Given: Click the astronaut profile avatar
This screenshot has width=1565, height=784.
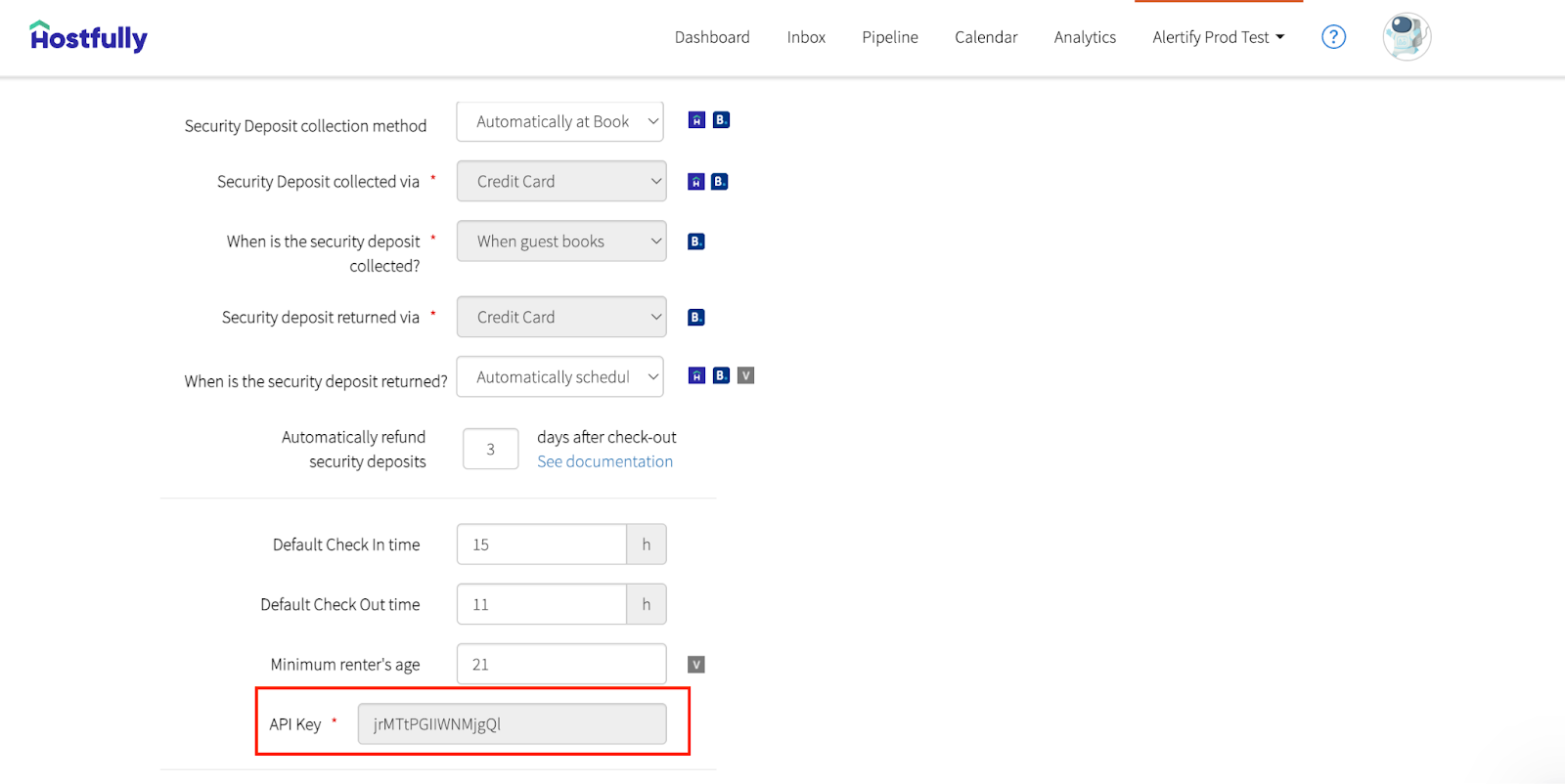Looking at the screenshot, I should (1406, 37).
